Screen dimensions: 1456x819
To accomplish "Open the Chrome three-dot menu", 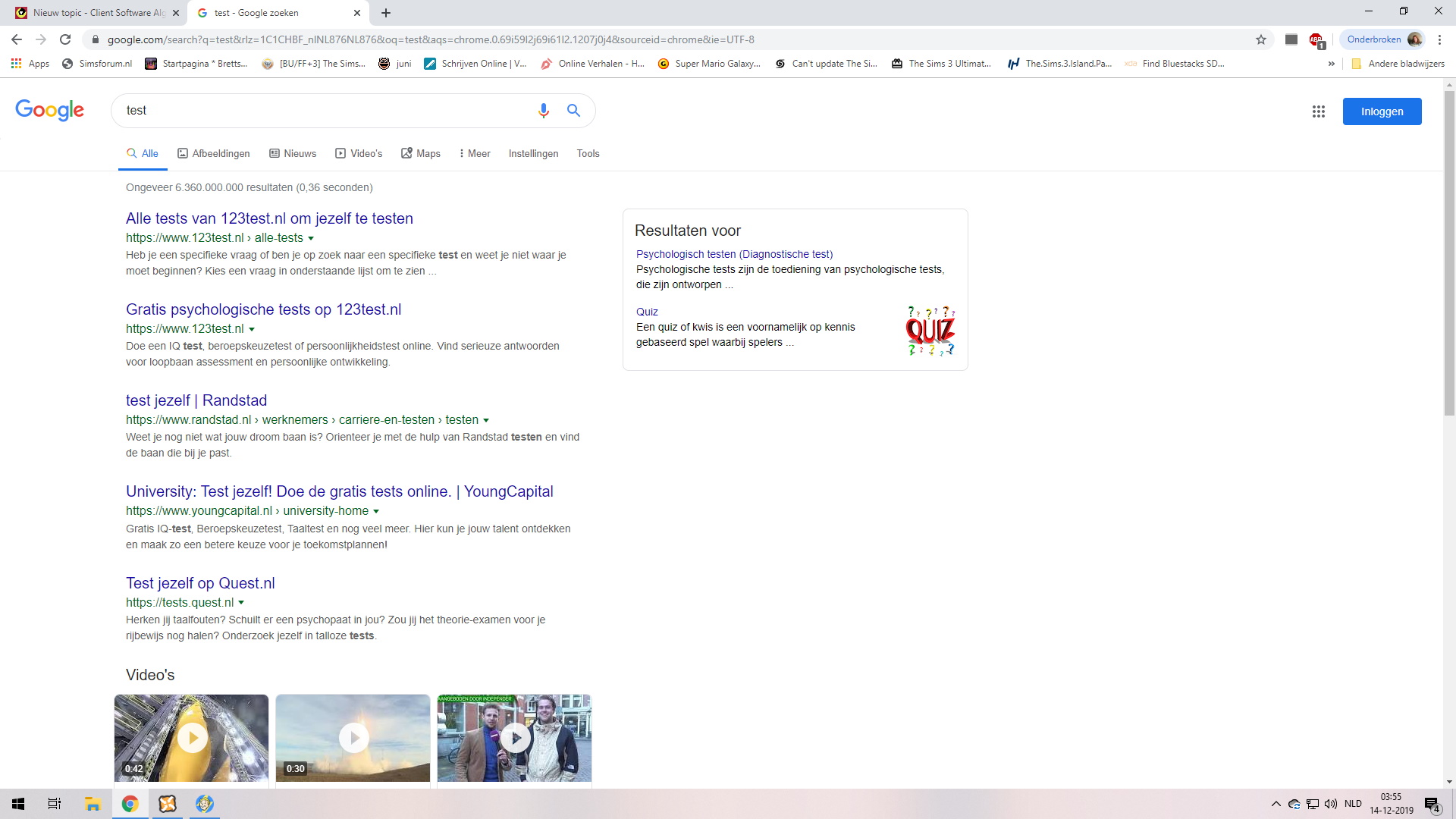I will [x=1439, y=39].
